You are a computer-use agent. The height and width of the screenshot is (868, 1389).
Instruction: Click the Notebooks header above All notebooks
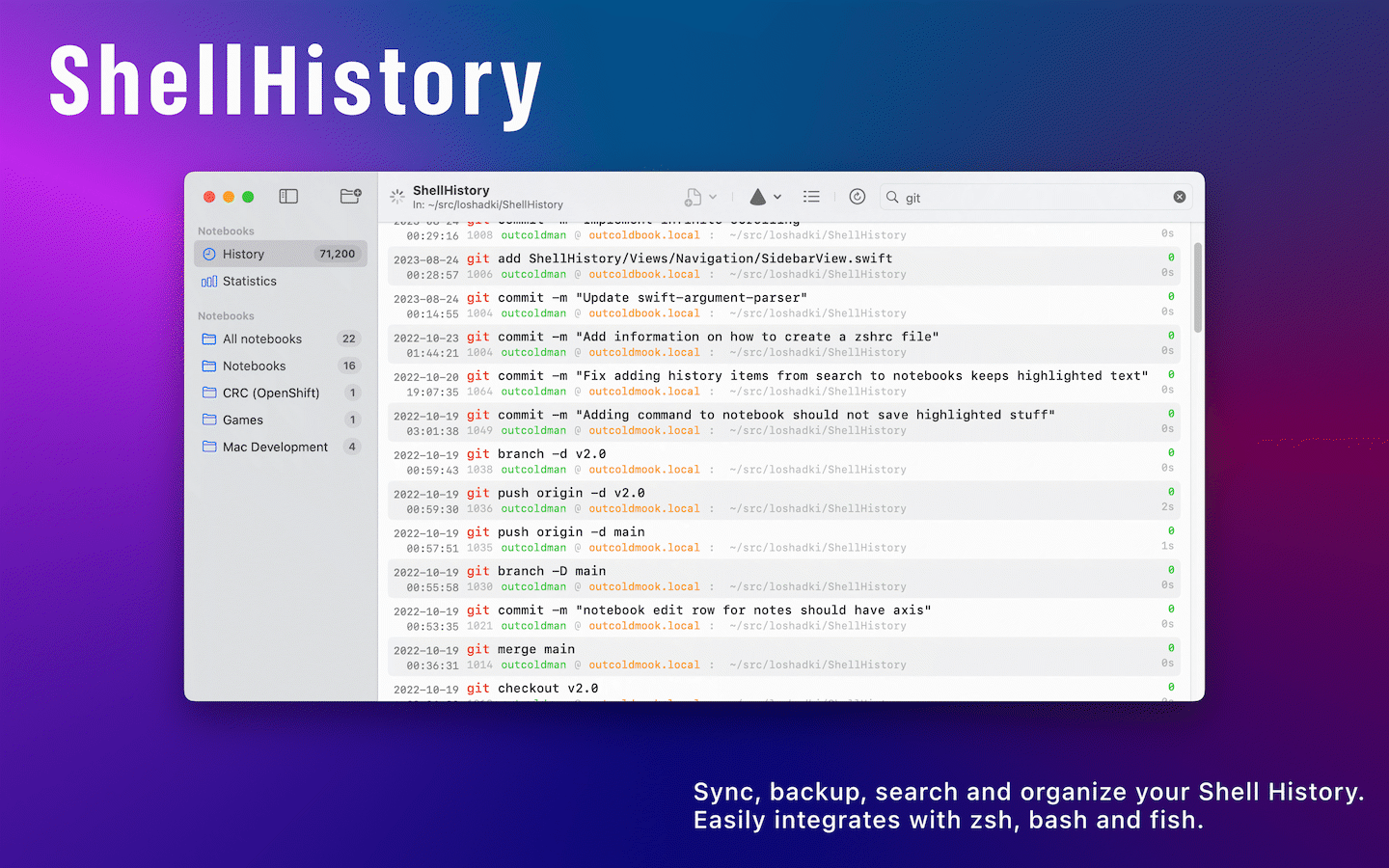click(x=226, y=316)
